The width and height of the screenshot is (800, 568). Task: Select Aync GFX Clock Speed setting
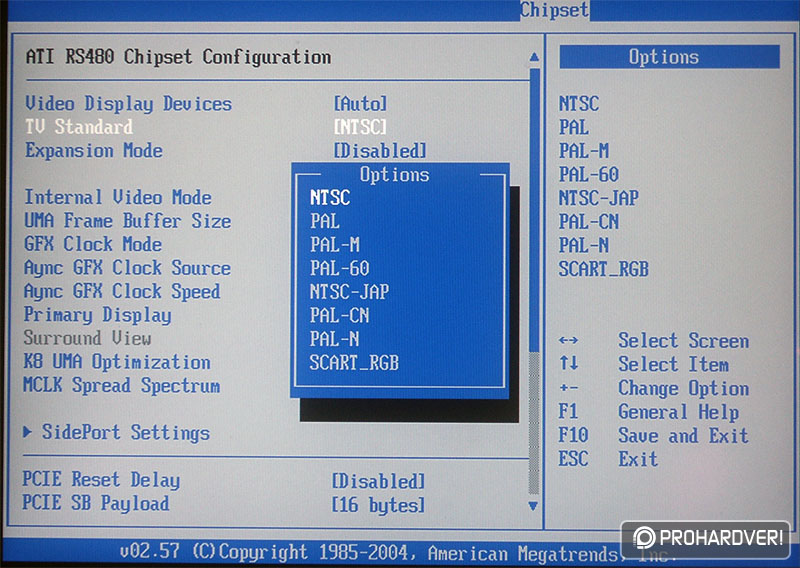tap(122, 291)
